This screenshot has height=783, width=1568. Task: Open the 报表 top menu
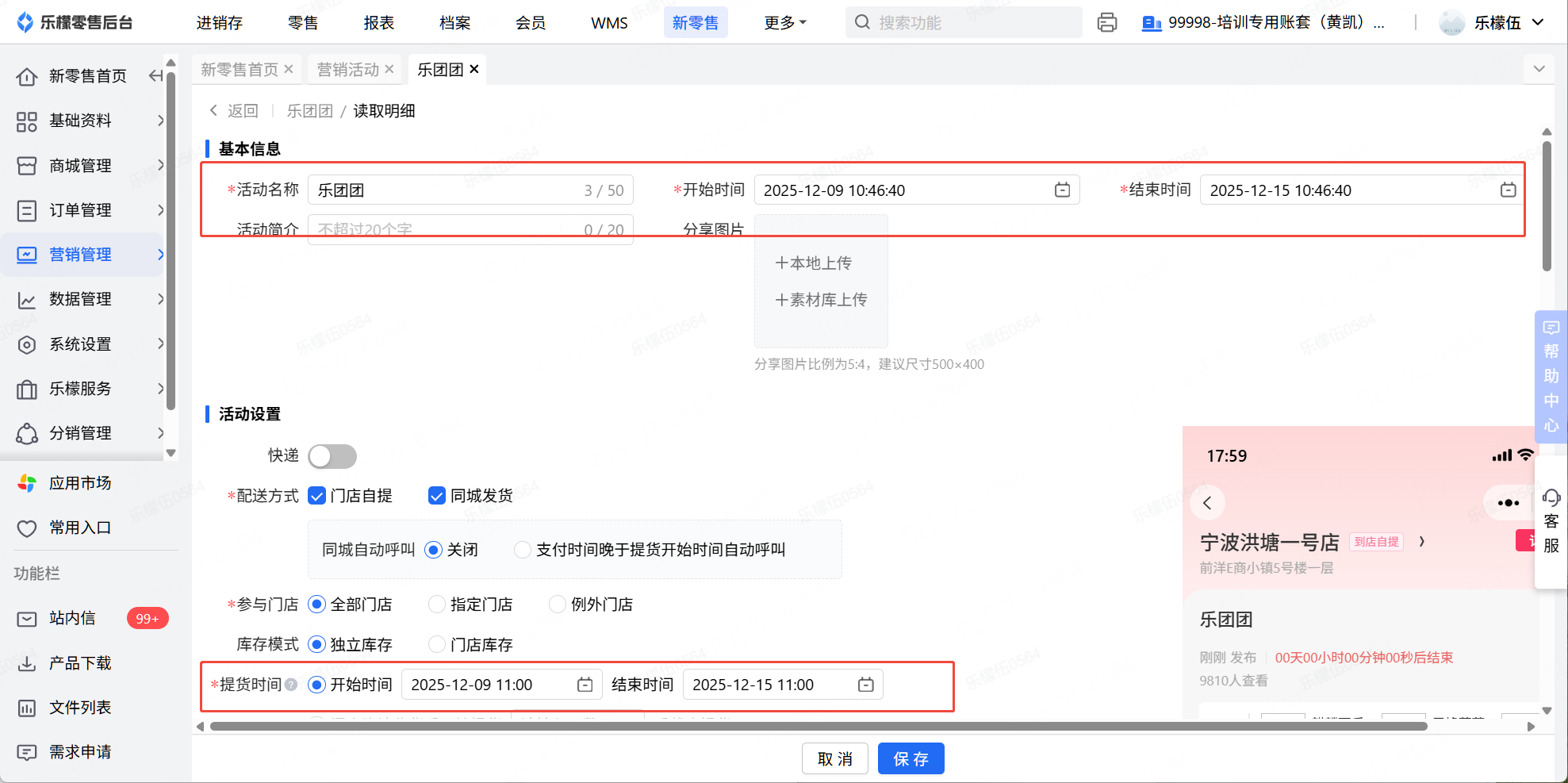pyautogui.click(x=378, y=22)
